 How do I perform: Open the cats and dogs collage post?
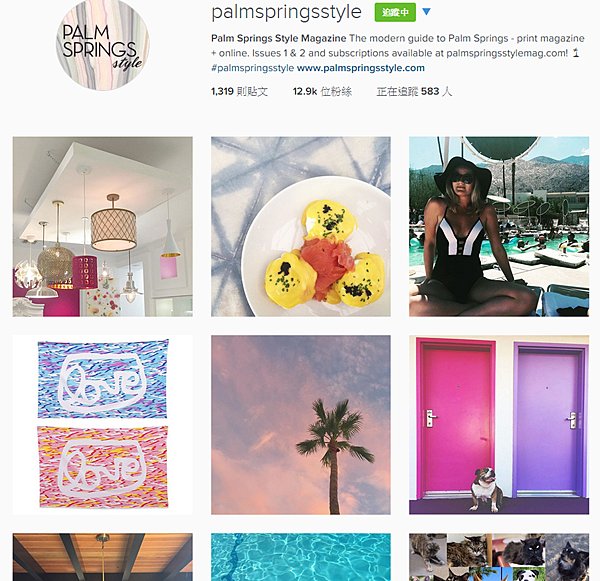tap(499, 557)
